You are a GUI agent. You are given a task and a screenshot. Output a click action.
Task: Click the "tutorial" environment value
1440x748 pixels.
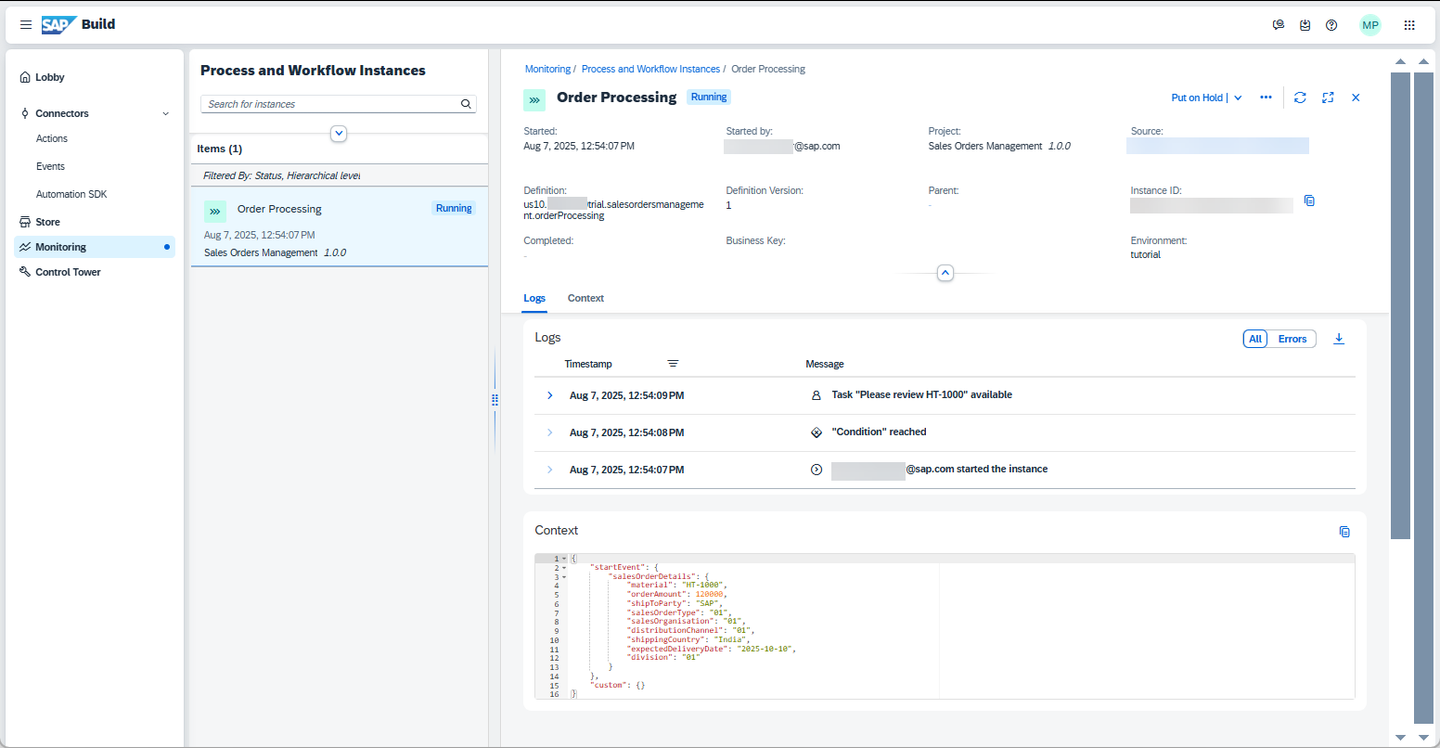1146,255
